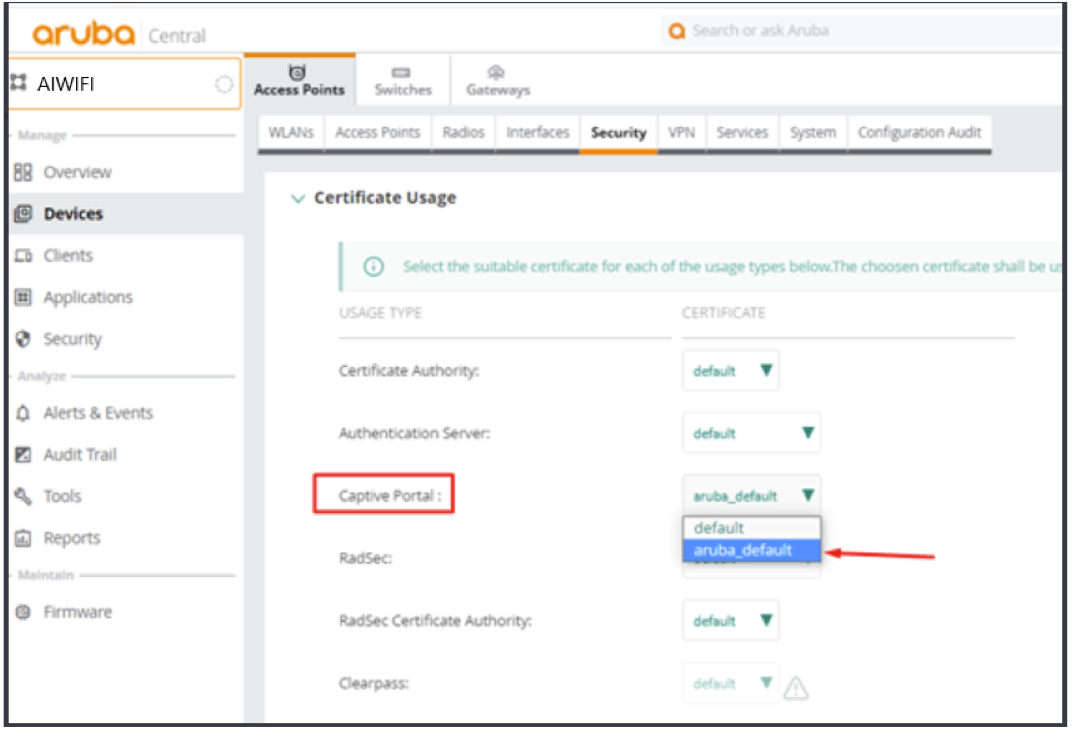Go to Alerts & Events
The image size is (1073, 736).
[98, 413]
